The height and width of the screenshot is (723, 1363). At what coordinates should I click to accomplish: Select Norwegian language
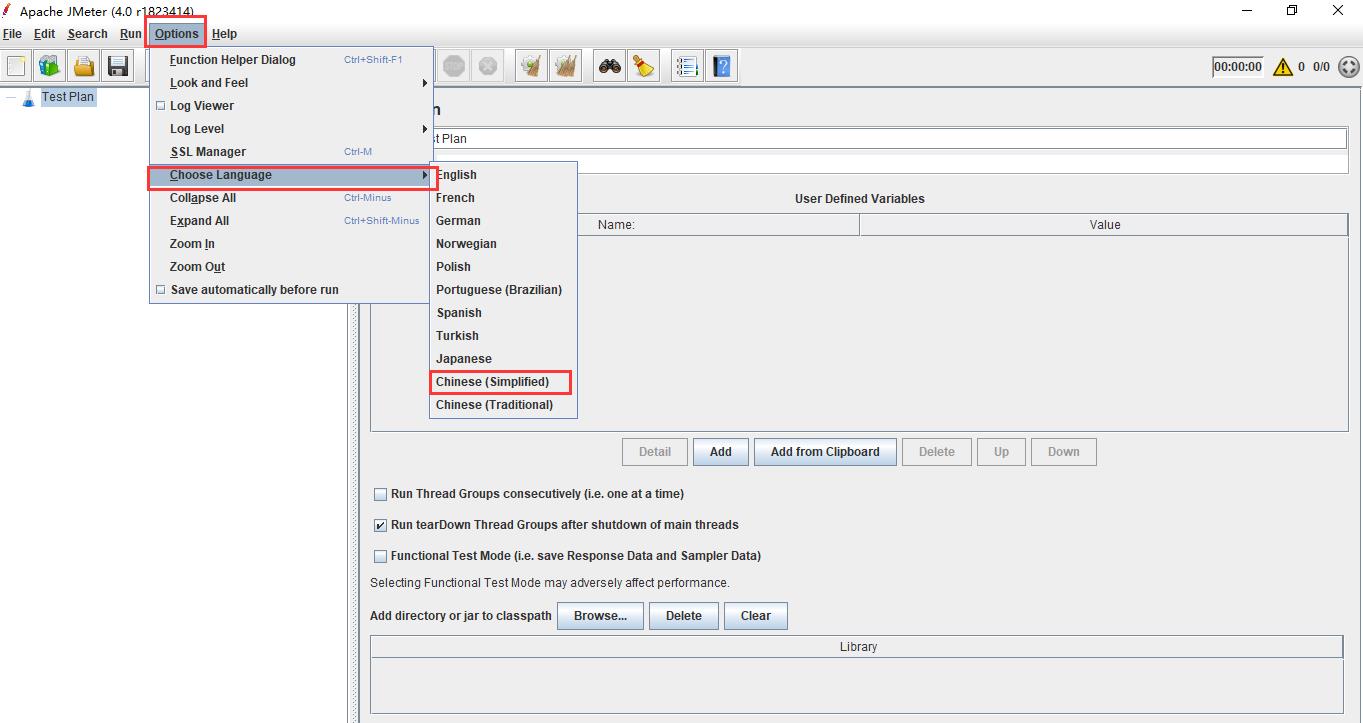[x=503, y=244]
